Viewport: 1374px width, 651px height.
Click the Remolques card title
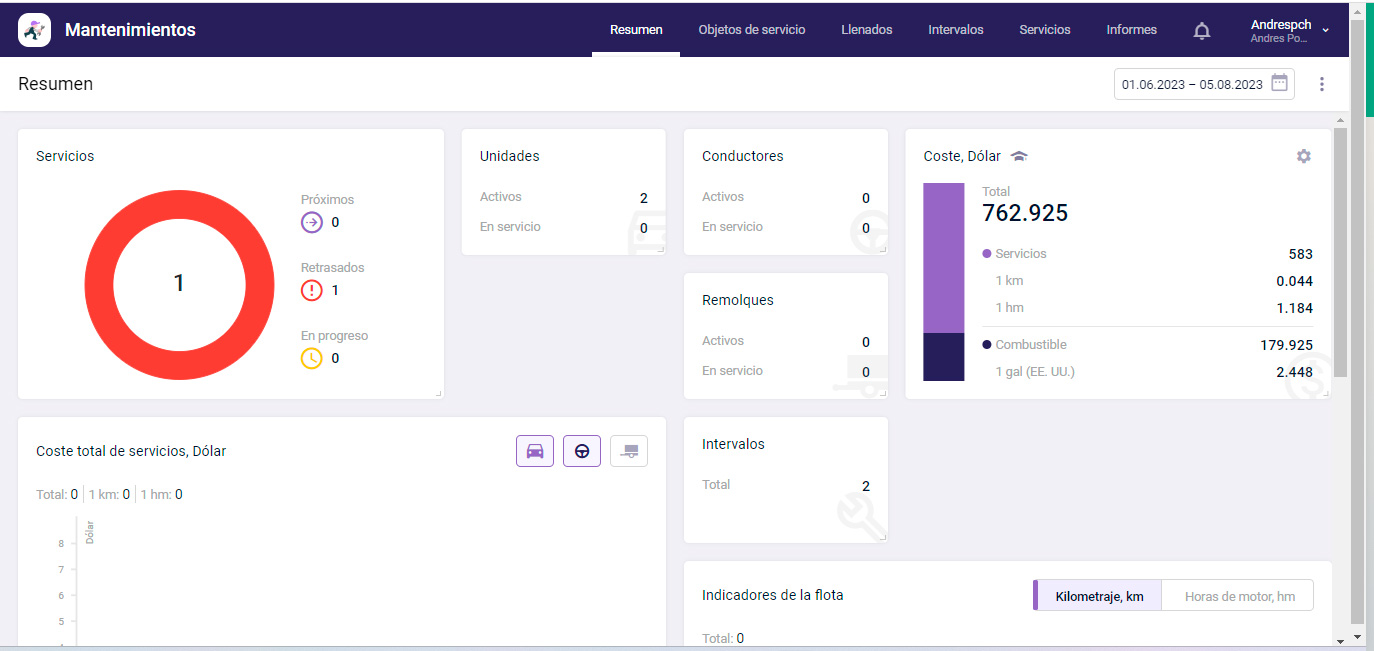click(x=738, y=300)
